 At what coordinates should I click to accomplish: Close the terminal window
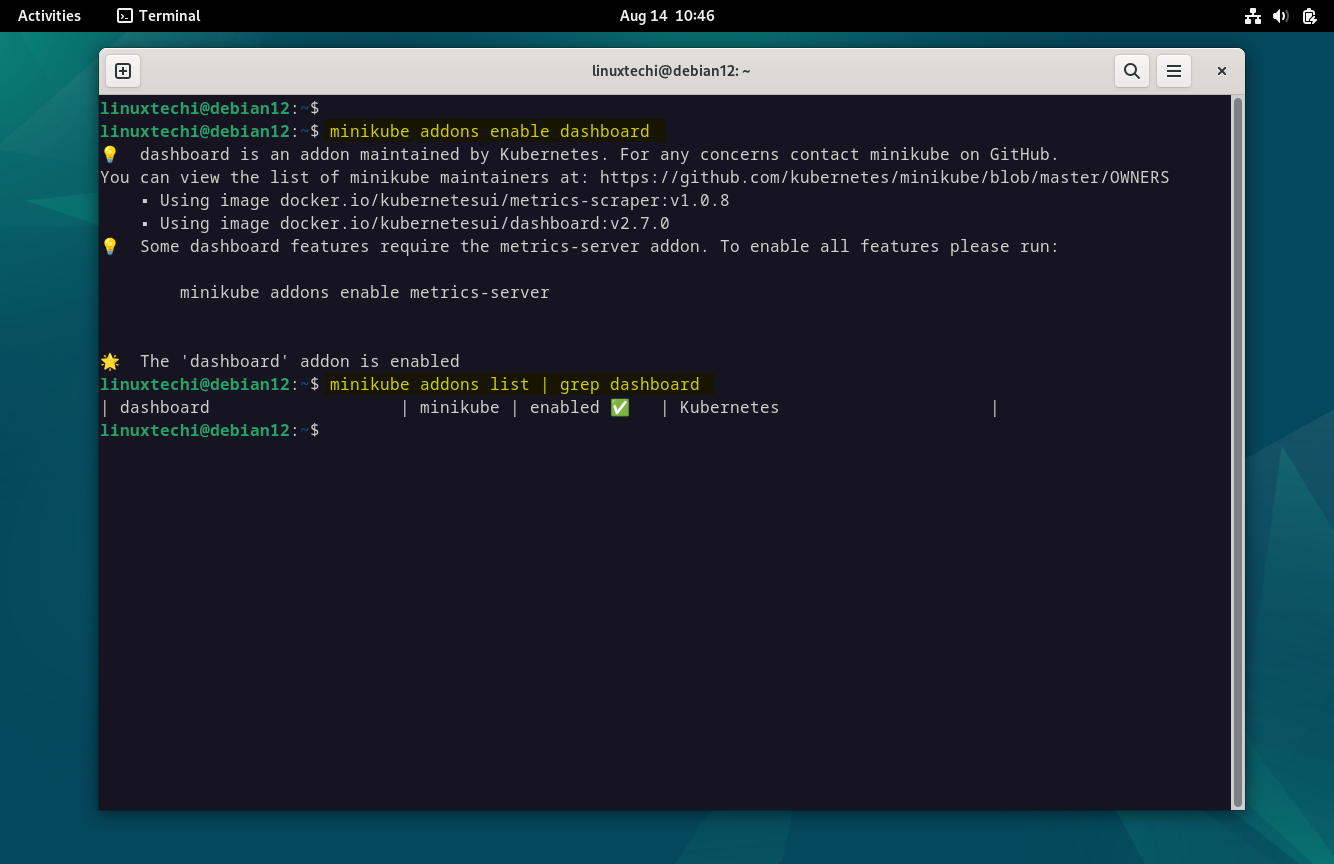pyautogui.click(x=1221, y=71)
